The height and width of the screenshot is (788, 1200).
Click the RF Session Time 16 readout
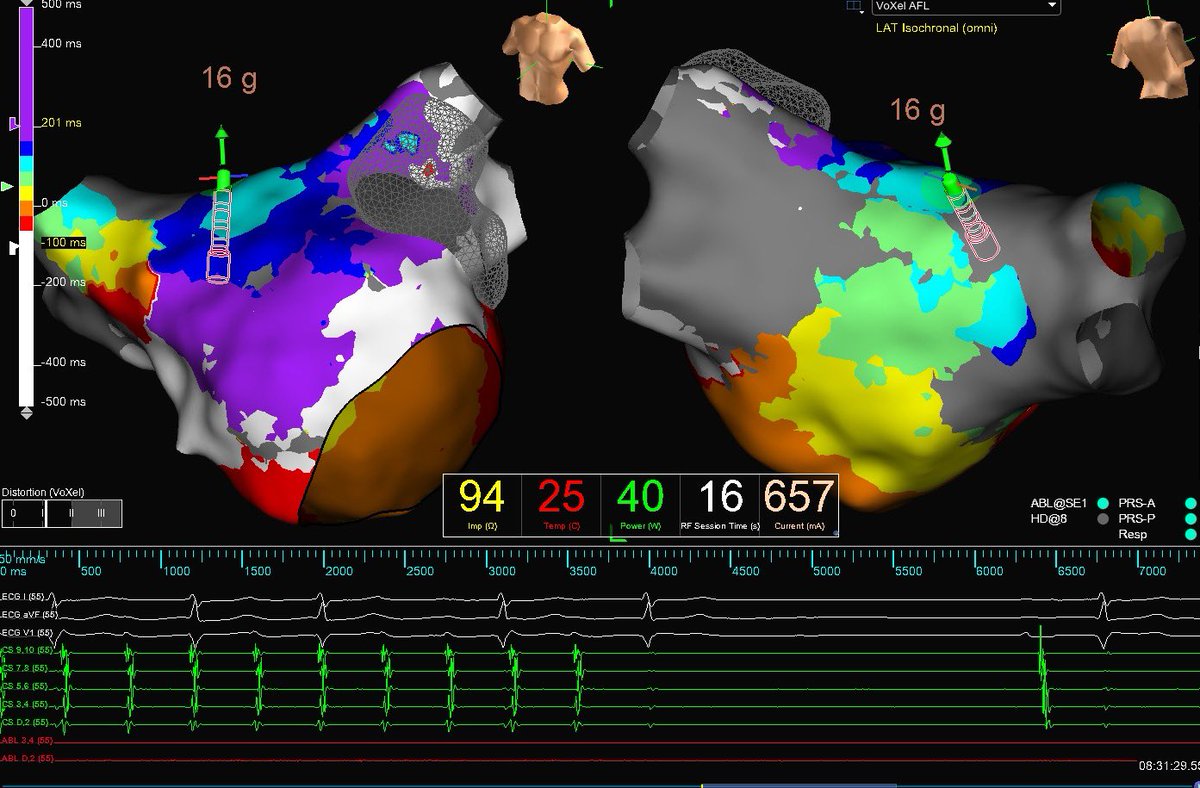(x=720, y=505)
